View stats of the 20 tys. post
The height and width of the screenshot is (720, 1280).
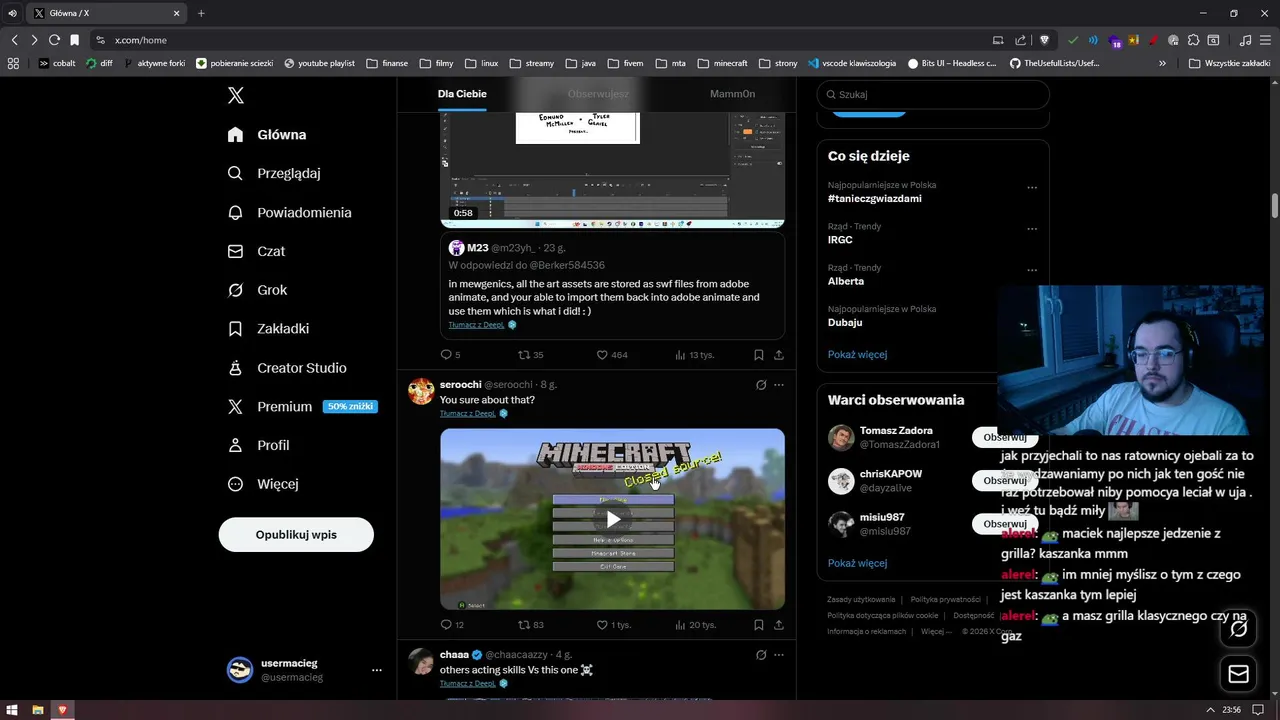click(695, 625)
